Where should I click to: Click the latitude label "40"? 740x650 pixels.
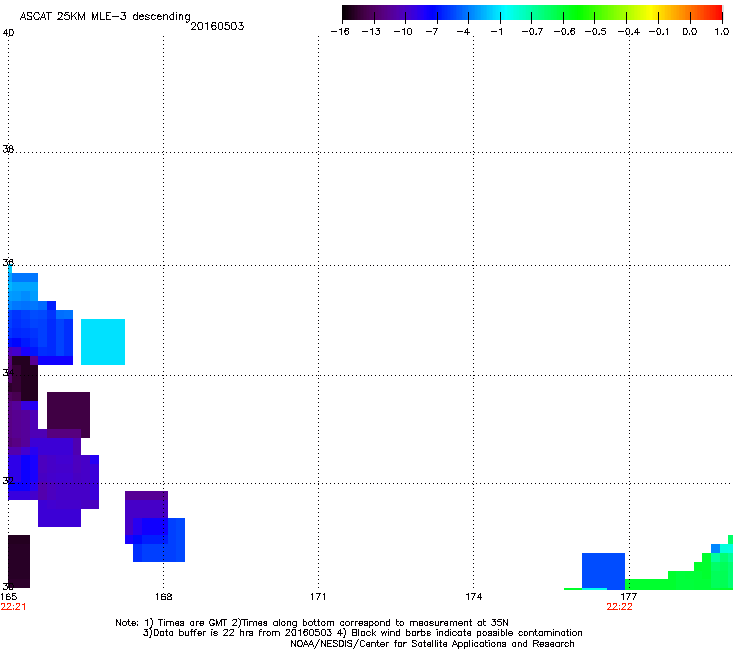(x=8, y=33)
